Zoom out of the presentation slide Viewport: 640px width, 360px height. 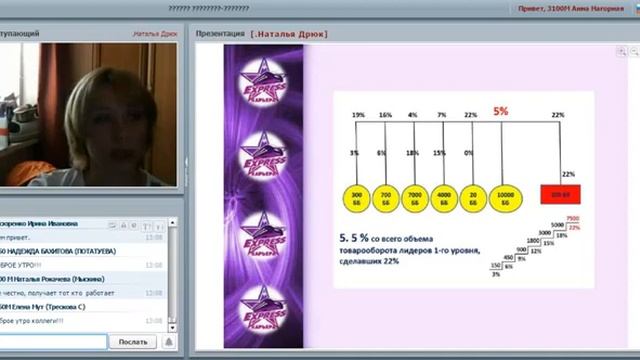pyautogui.click(x=635, y=52)
